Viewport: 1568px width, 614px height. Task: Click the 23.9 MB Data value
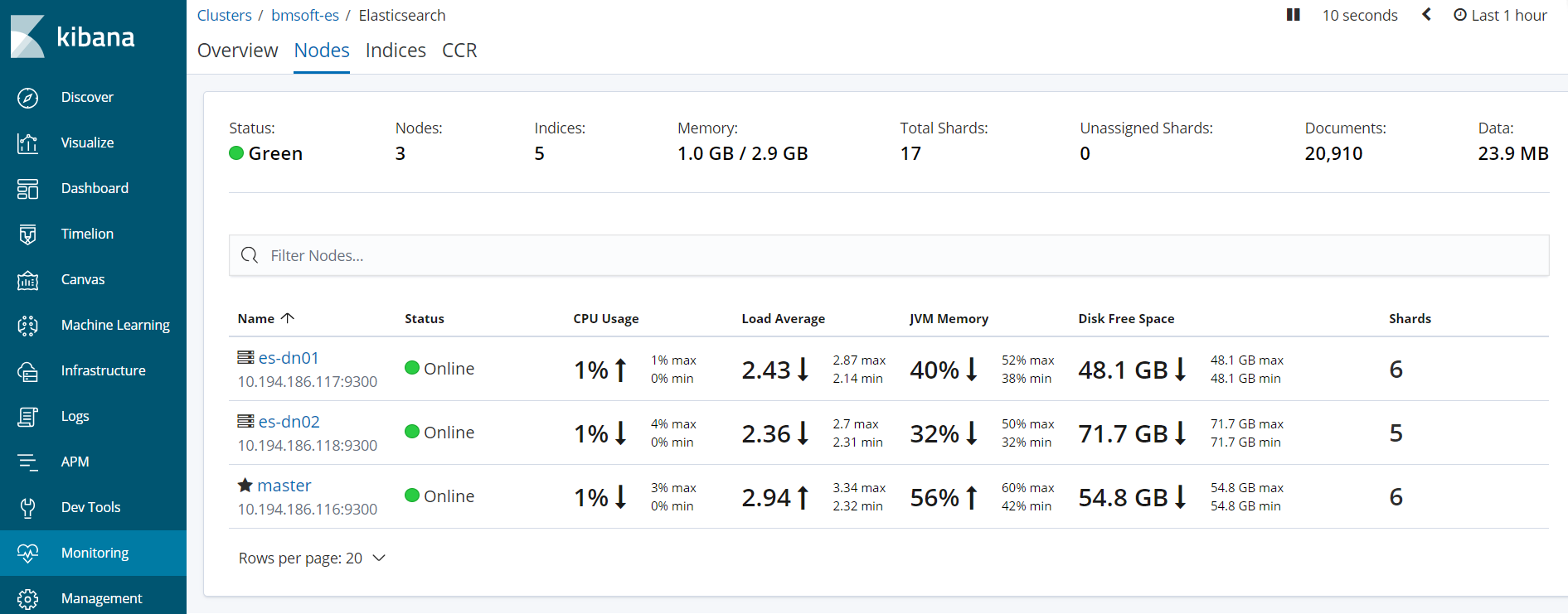point(1513,154)
